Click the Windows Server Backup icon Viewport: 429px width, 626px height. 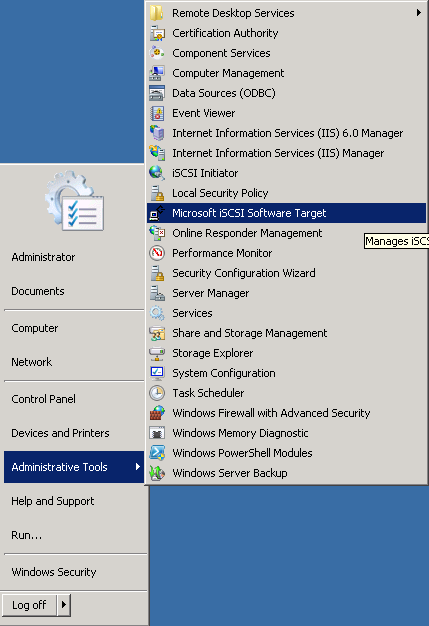[157, 473]
